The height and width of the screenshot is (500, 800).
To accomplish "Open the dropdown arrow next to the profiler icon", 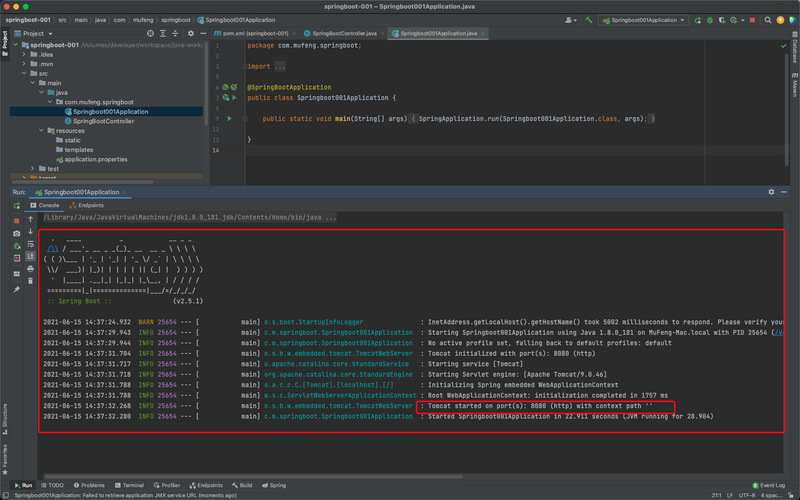I will click(x=742, y=20).
